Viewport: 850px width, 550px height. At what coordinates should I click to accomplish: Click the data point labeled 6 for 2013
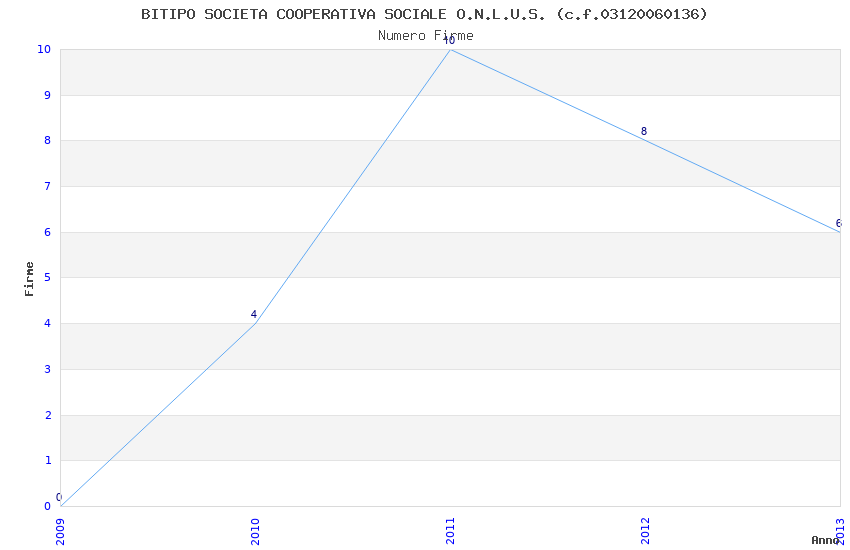point(838,223)
